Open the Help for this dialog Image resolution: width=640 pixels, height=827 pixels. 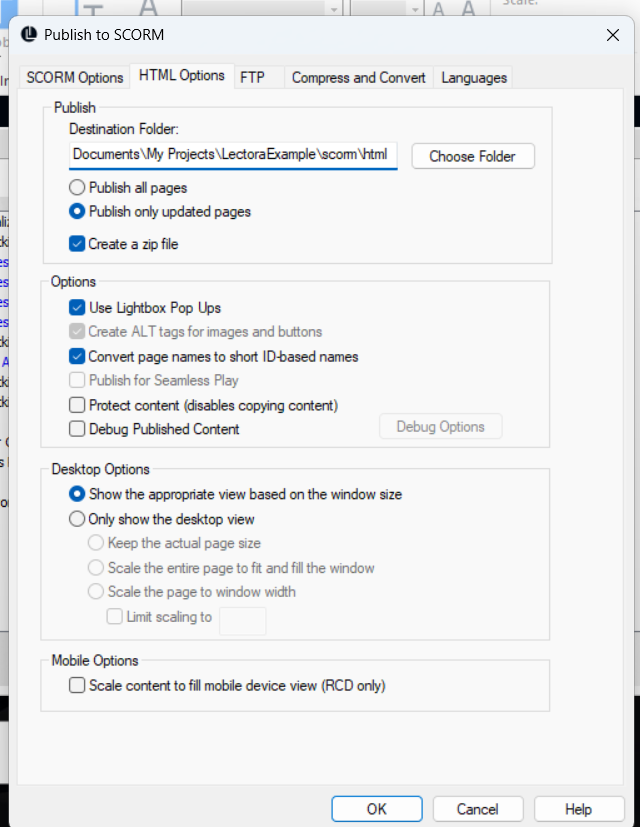(x=579, y=808)
